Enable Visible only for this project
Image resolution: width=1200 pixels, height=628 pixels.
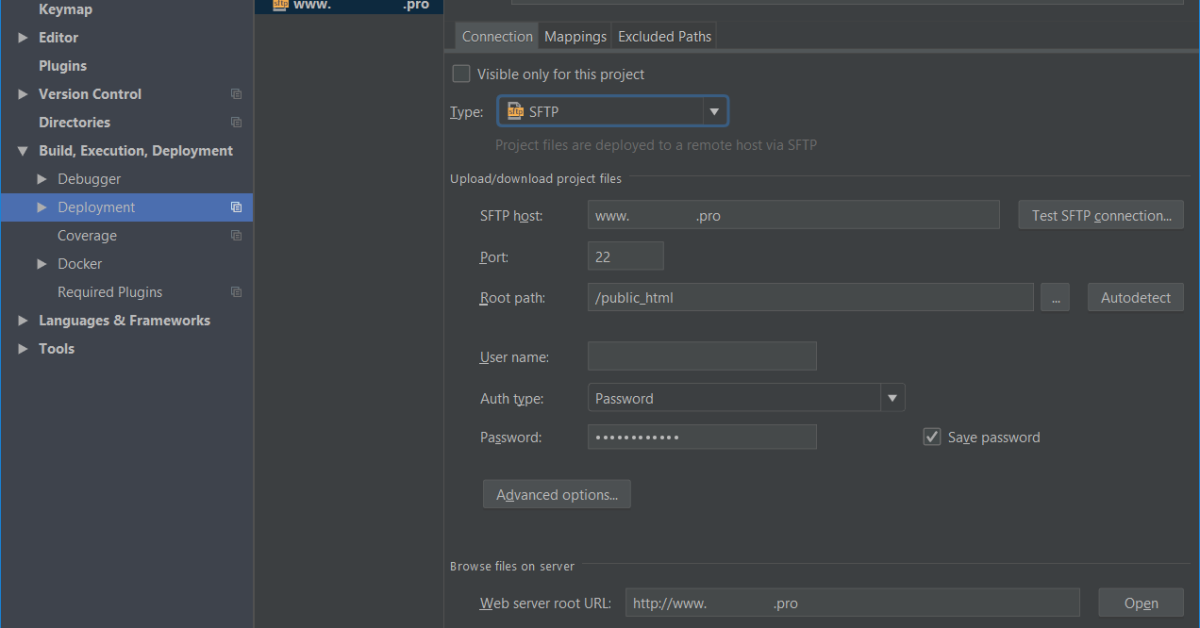(x=461, y=73)
